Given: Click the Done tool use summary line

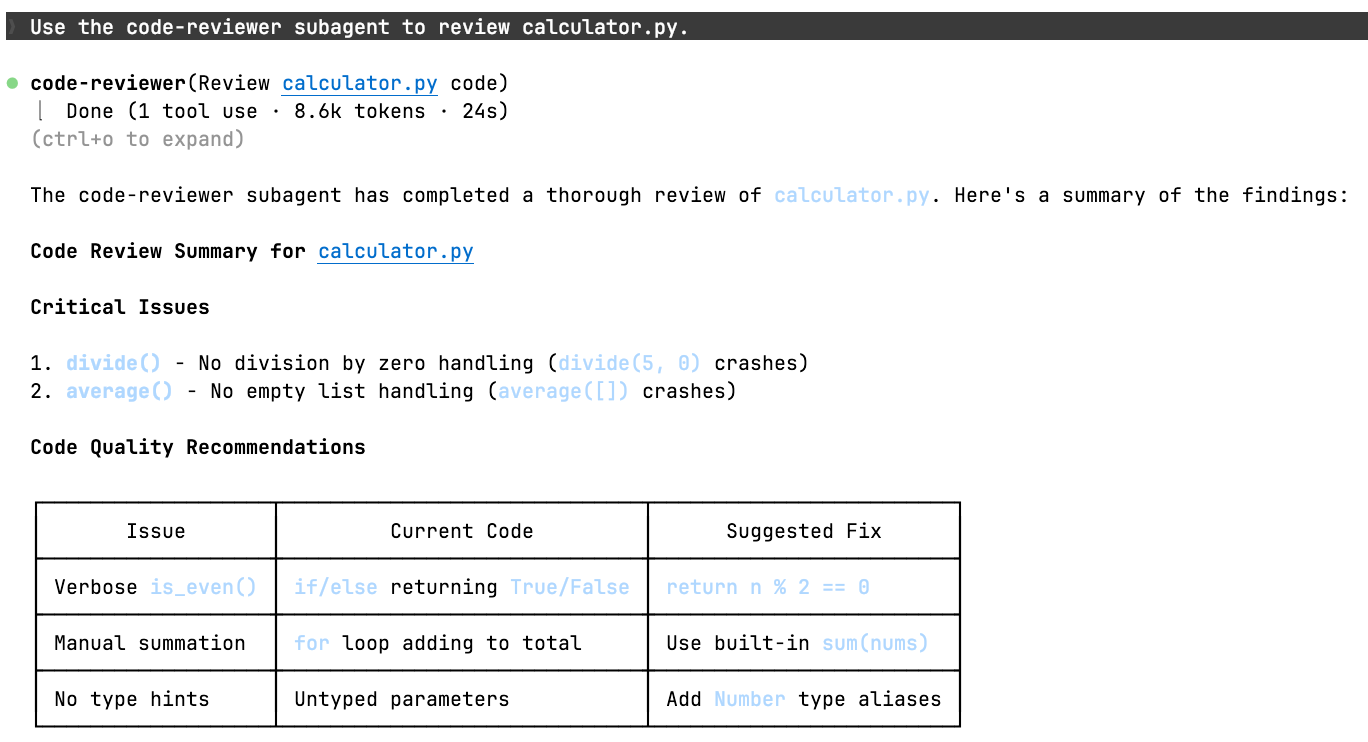Looking at the screenshot, I should pos(287,111).
